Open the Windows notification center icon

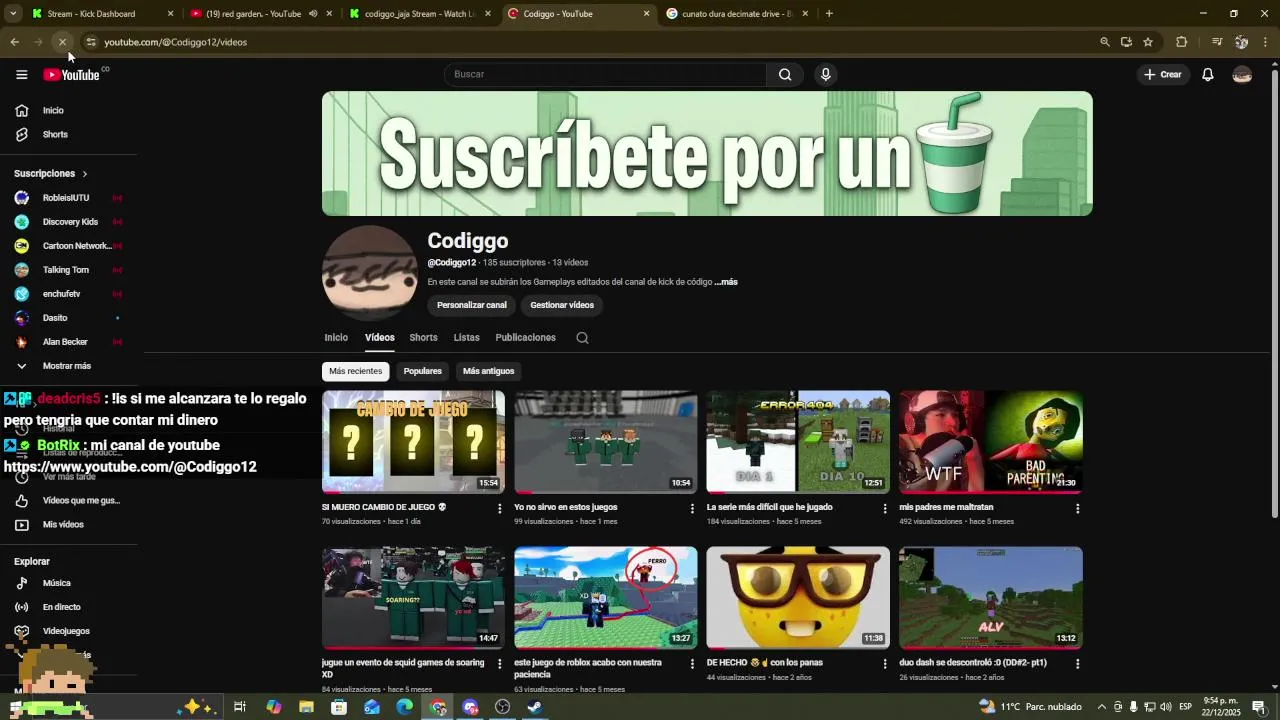[x=1258, y=707]
